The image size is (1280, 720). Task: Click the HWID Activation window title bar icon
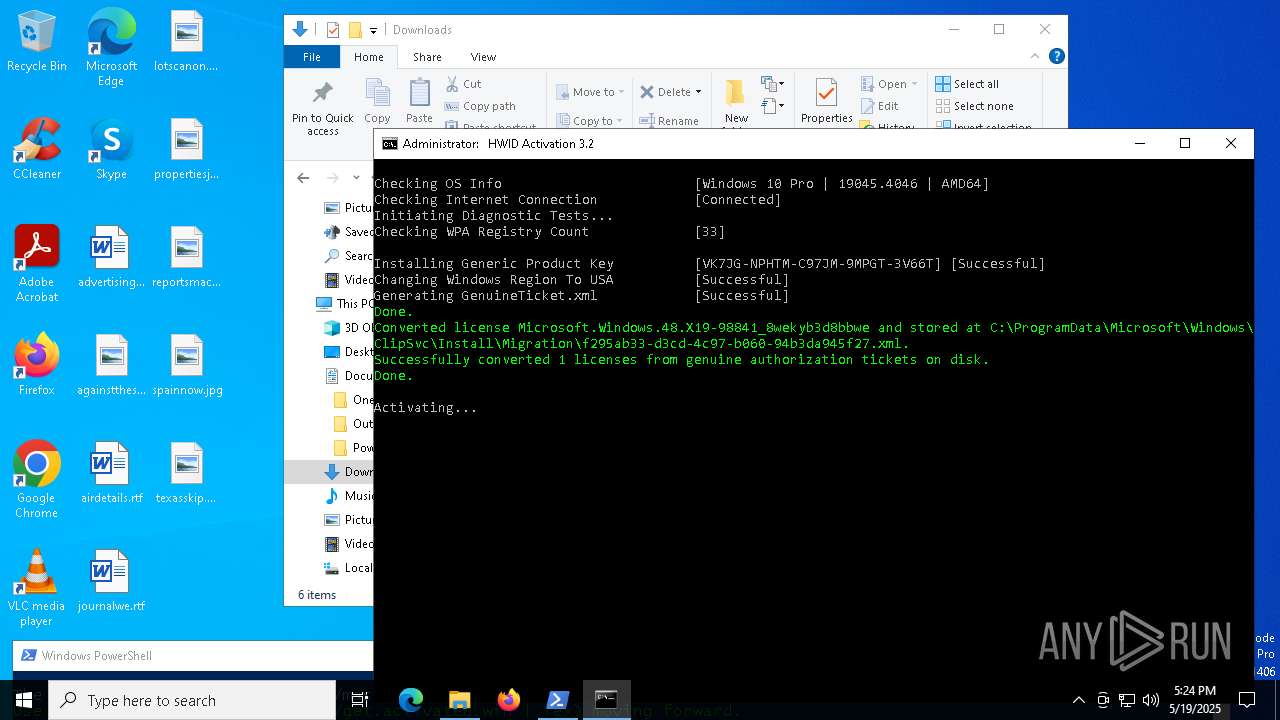point(390,144)
